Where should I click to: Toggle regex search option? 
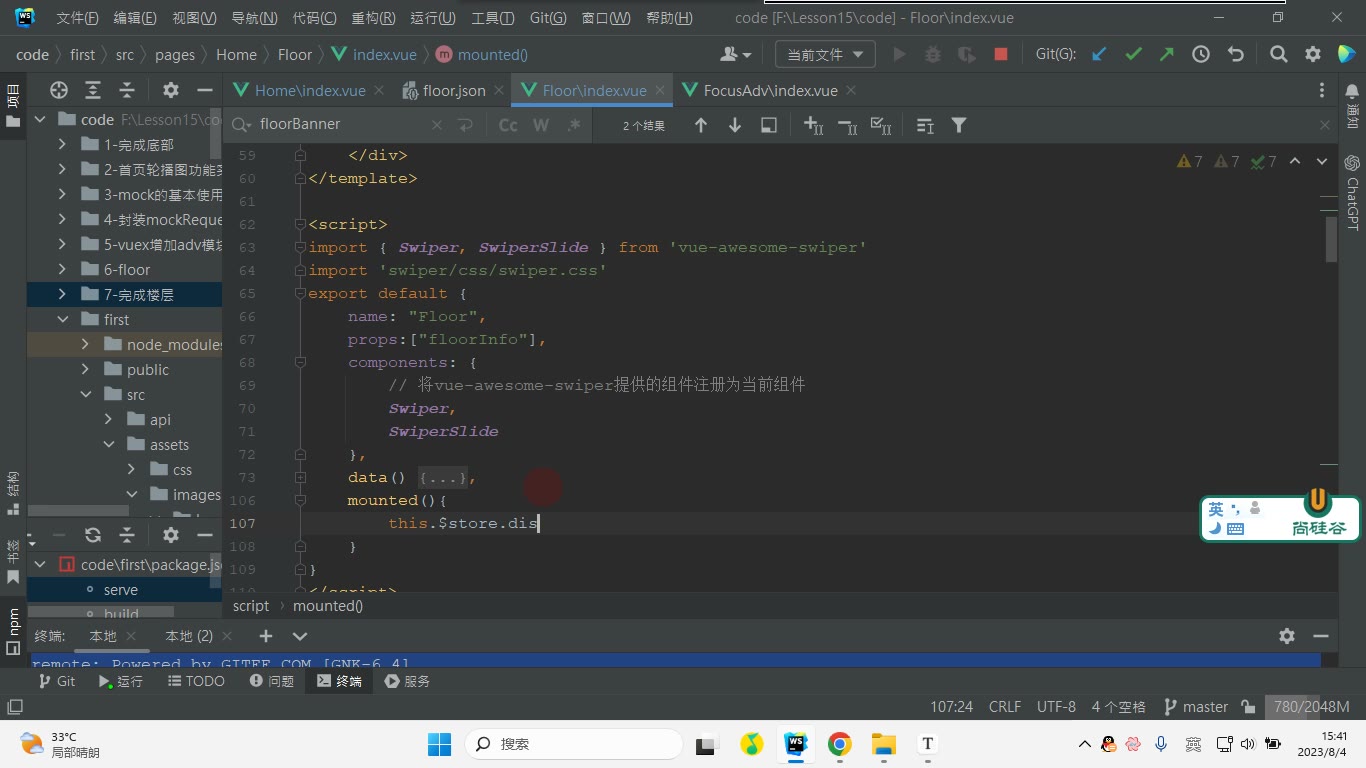(574, 125)
